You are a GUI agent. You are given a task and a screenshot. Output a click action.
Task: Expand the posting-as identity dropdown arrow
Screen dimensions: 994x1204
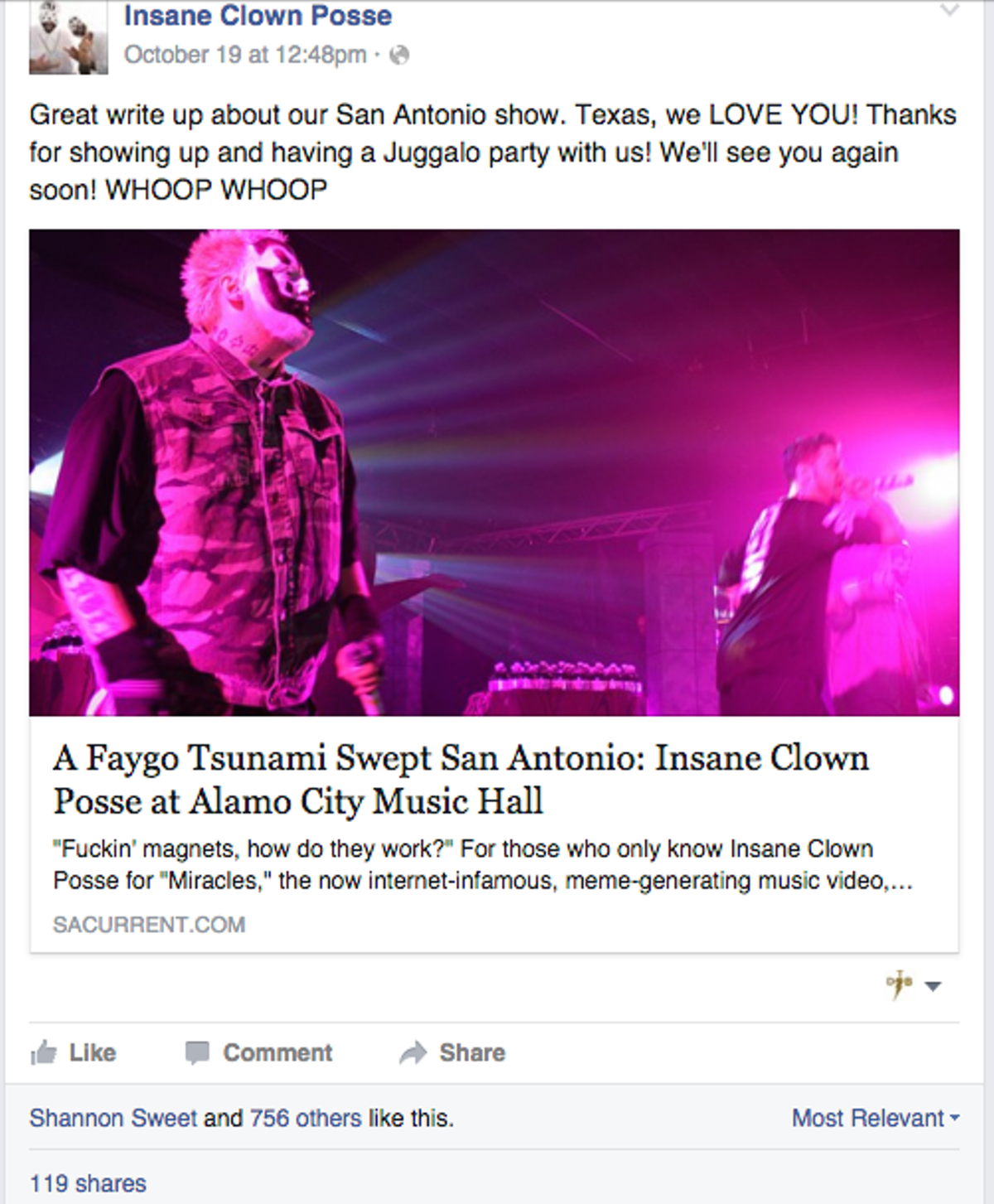[x=933, y=986]
